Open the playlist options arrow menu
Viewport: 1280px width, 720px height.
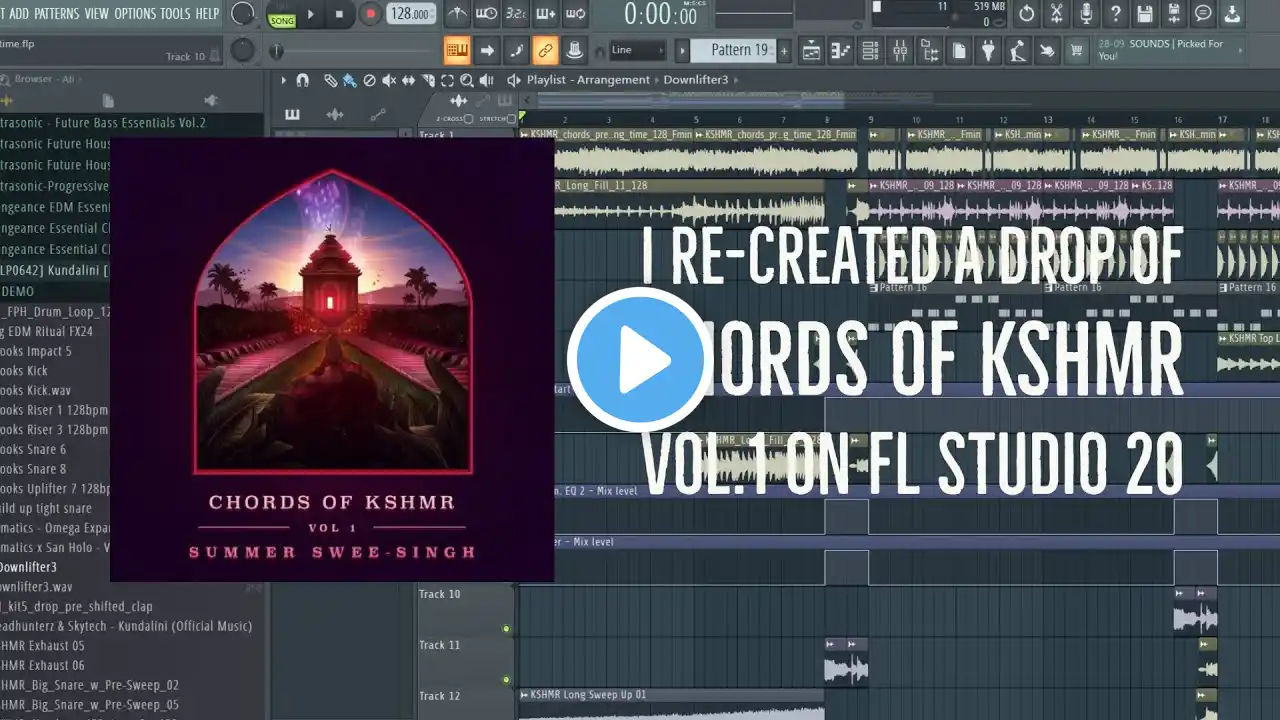283,81
